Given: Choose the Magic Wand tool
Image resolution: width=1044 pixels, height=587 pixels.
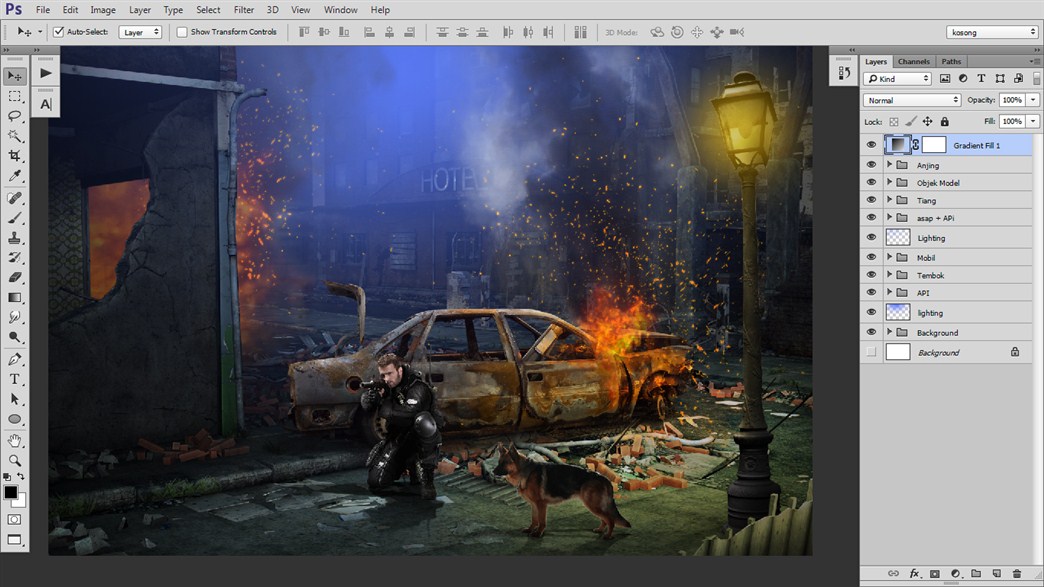Looking at the screenshot, I should click(15, 136).
